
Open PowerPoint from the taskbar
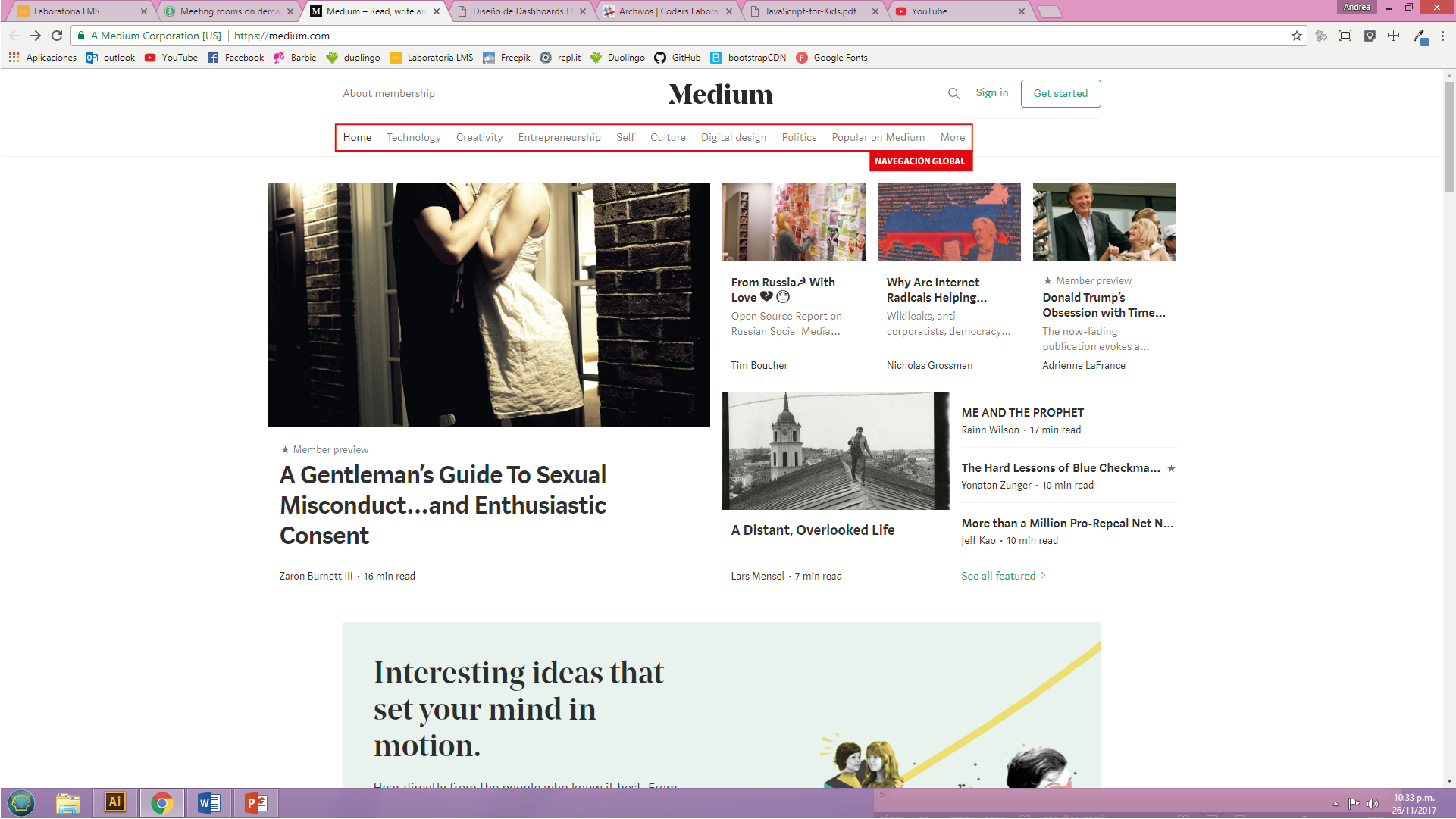pos(256,802)
